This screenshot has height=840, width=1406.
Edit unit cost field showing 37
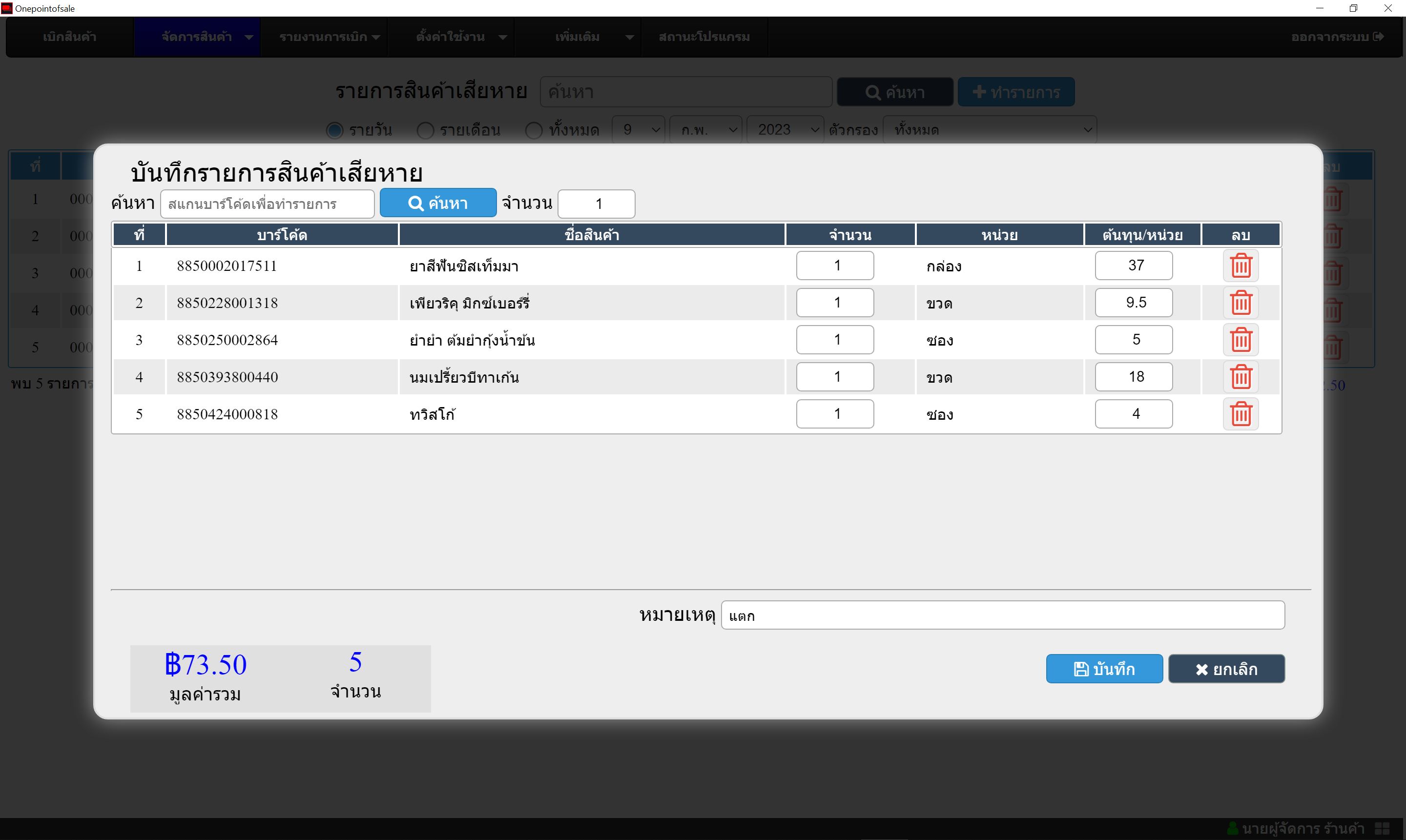coord(1134,266)
